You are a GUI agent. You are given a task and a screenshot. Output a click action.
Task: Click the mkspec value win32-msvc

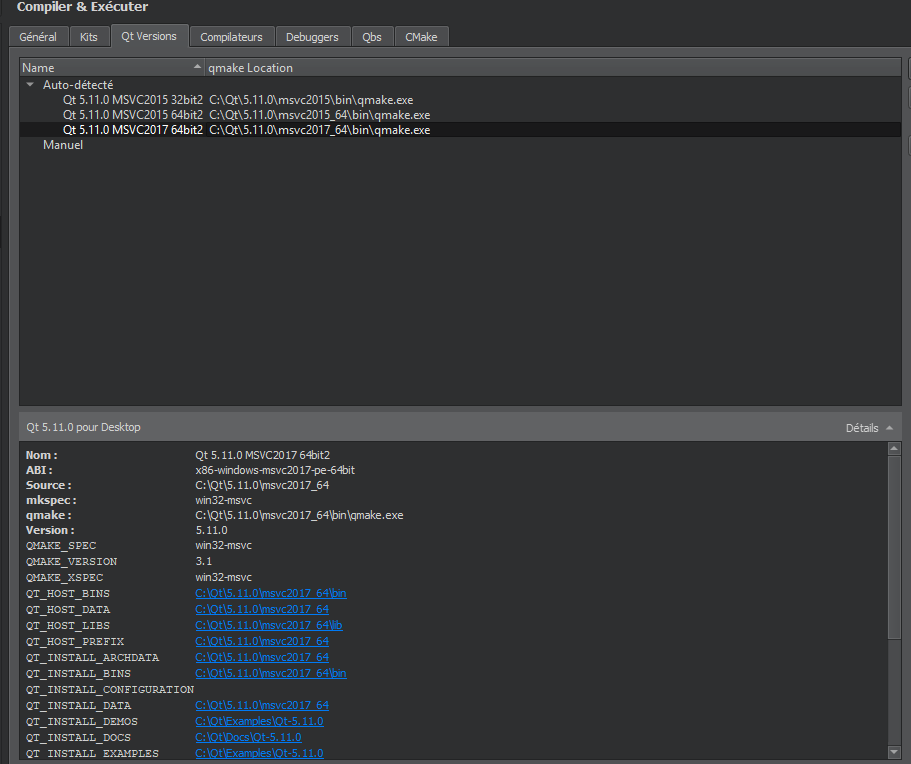click(224, 500)
